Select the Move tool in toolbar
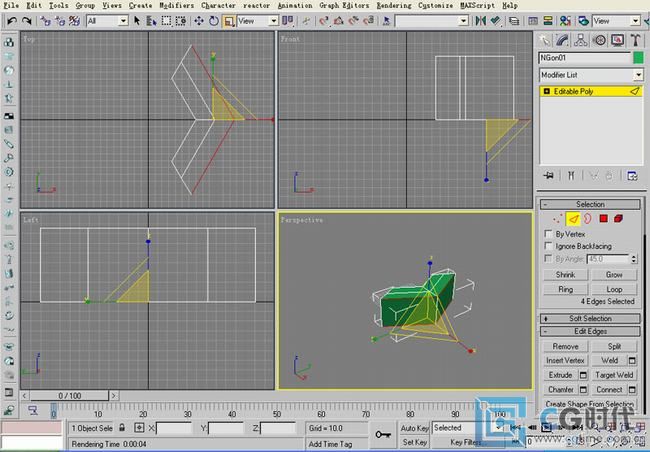650x452 pixels. pyautogui.click(x=199, y=21)
